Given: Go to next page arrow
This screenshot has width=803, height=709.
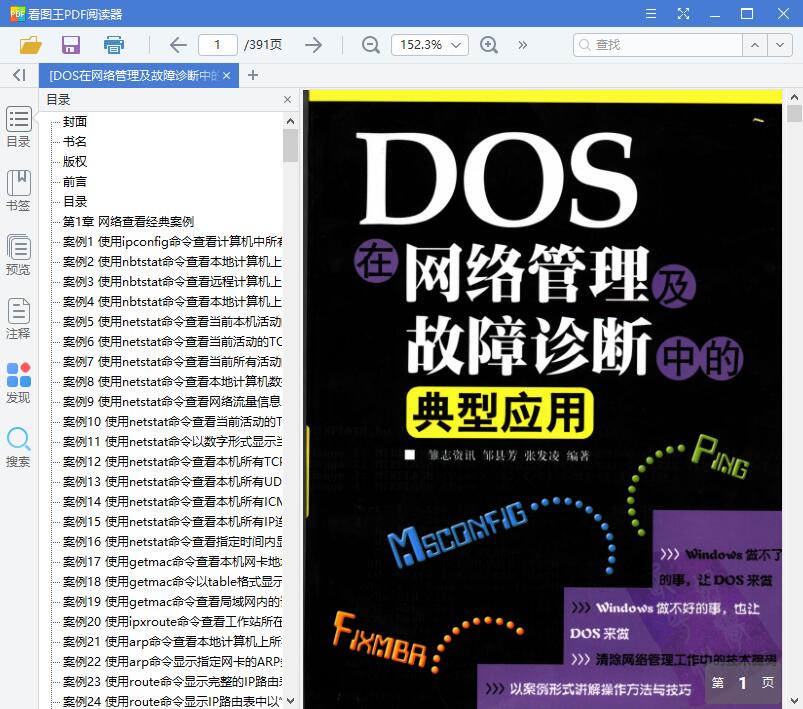Looking at the screenshot, I should tap(313, 45).
